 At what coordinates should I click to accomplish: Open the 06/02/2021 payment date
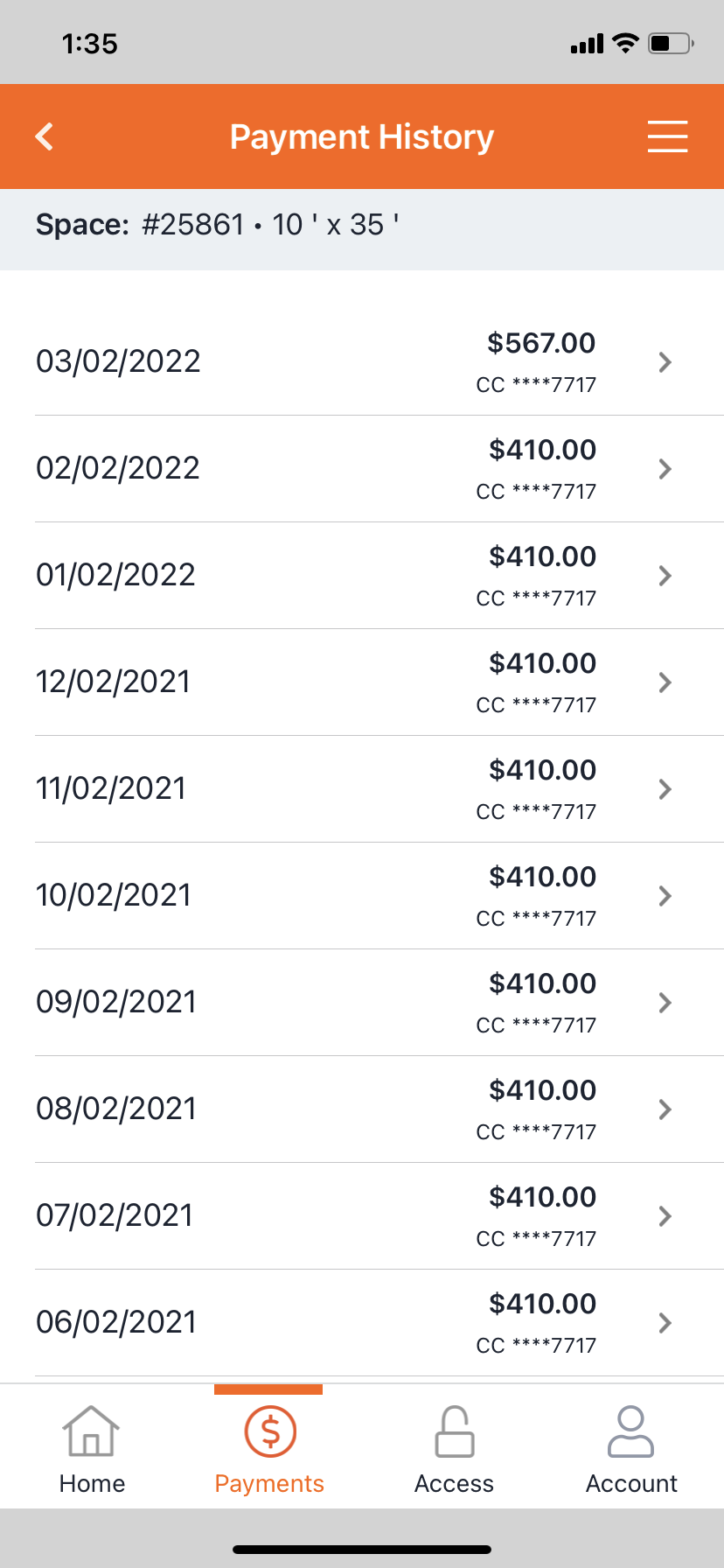(x=116, y=1322)
